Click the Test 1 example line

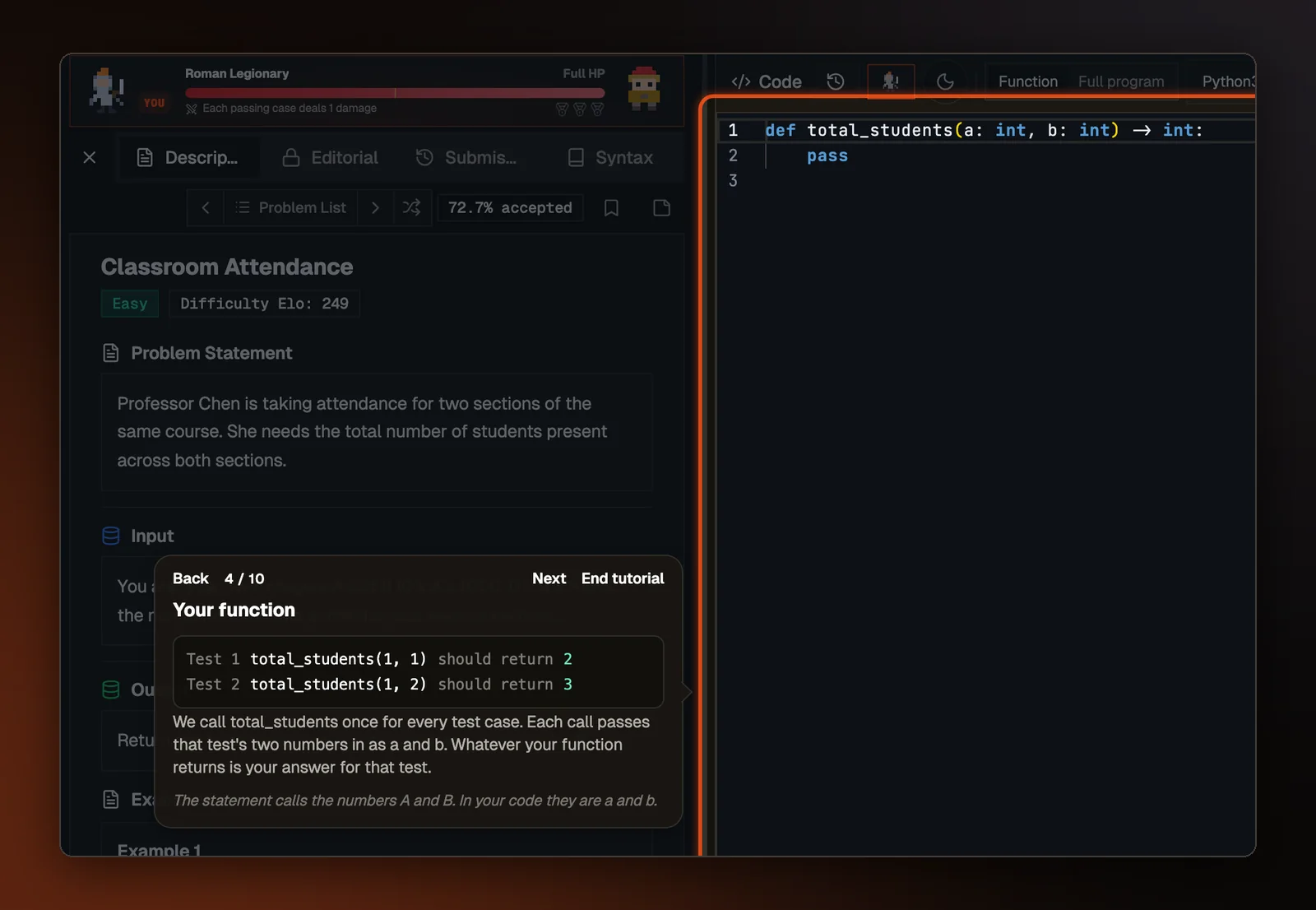379,659
